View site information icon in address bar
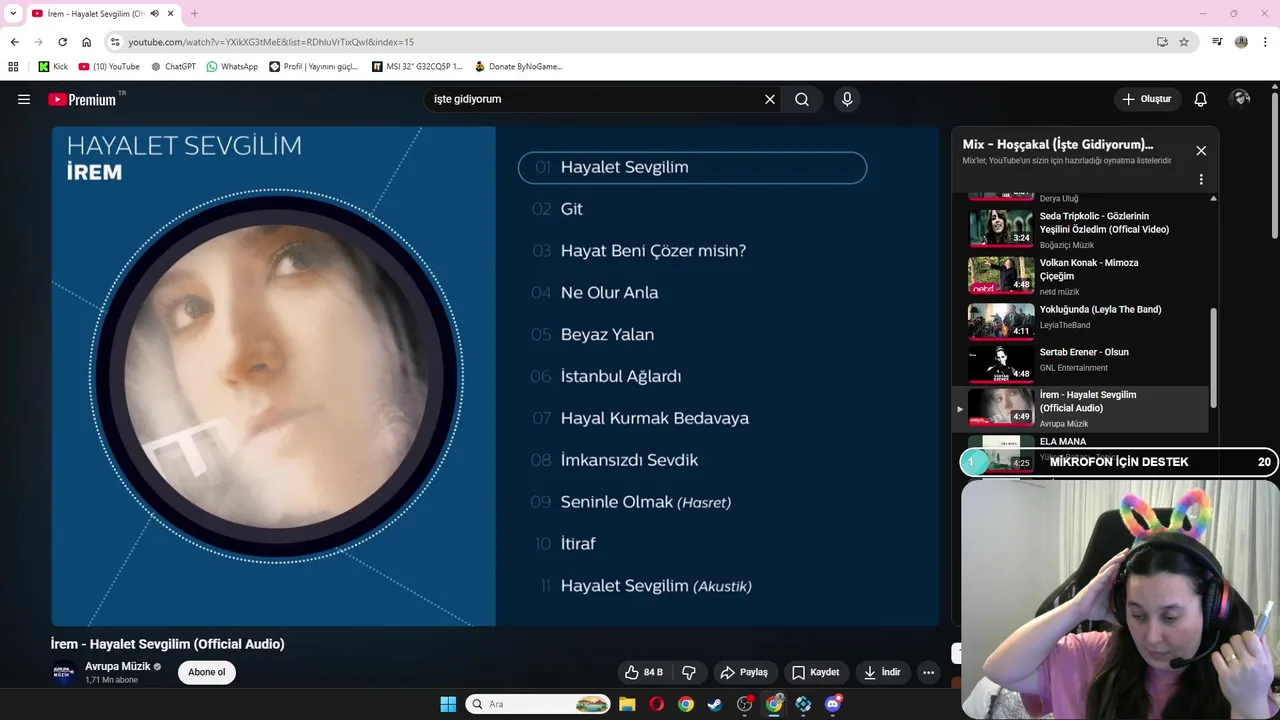 coord(115,42)
